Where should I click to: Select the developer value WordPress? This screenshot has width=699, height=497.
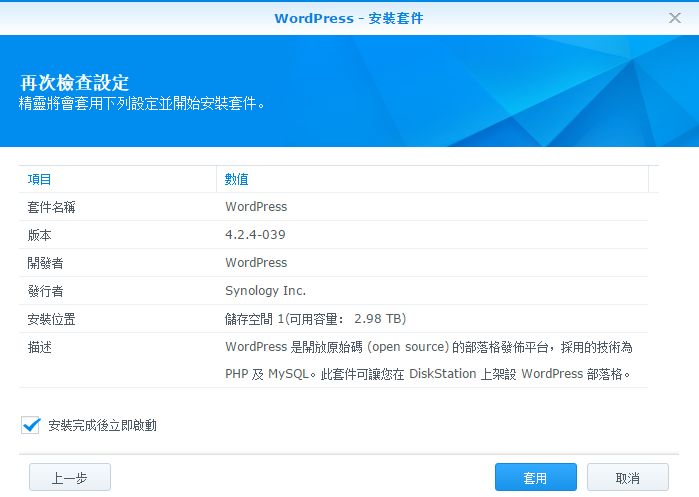pyautogui.click(x=256, y=263)
